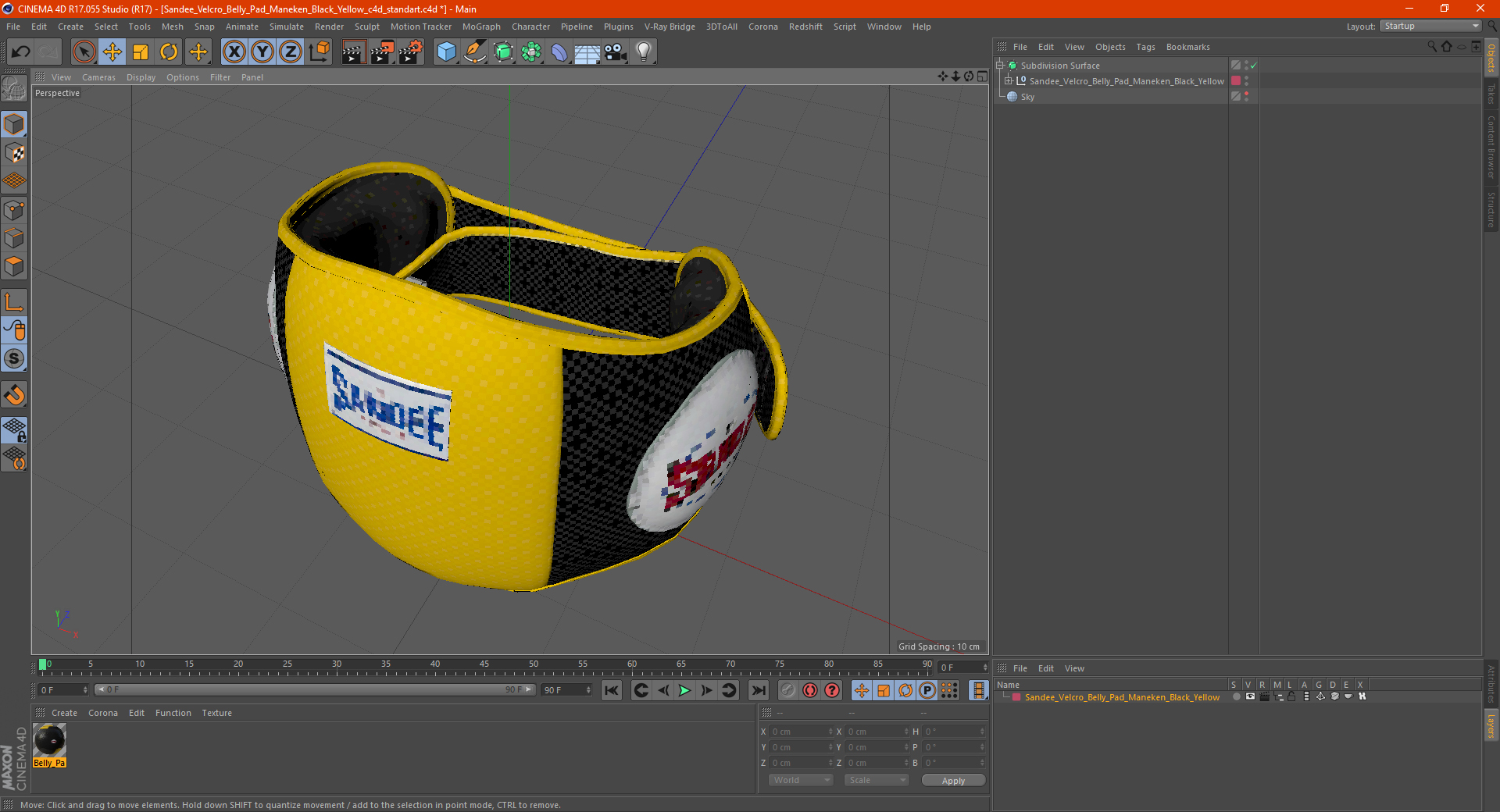Open the MoGraph menu

point(481,27)
